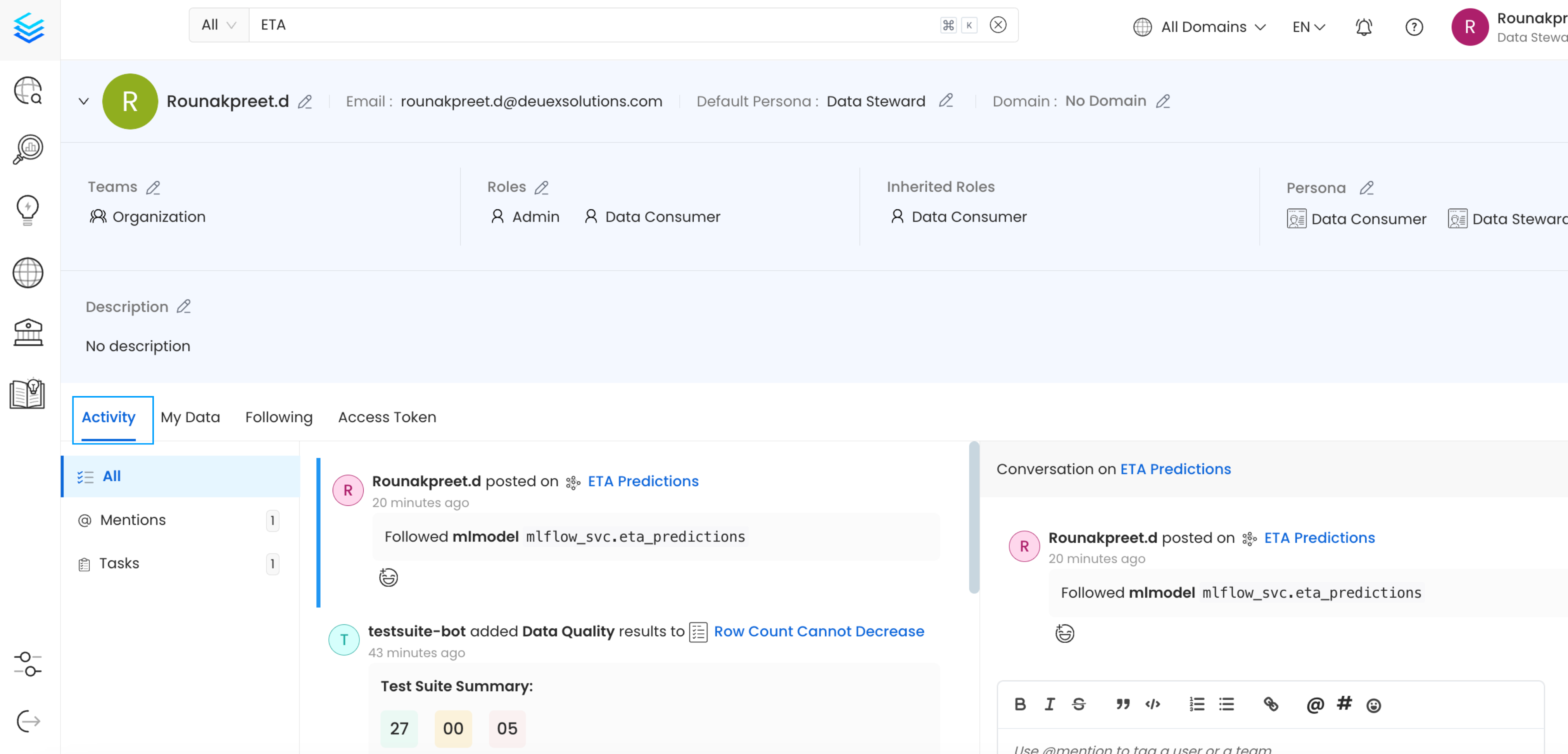Open the notifications bell icon
The height and width of the screenshot is (754, 1568).
click(1364, 27)
